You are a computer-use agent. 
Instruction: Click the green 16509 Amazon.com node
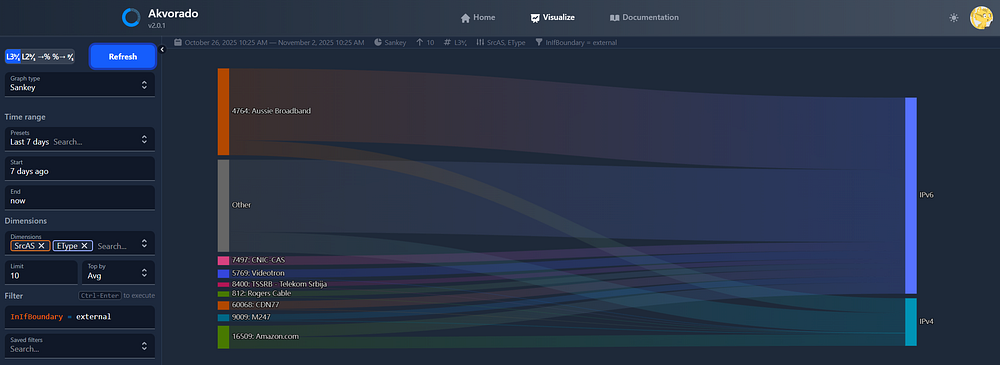[223, 337]
